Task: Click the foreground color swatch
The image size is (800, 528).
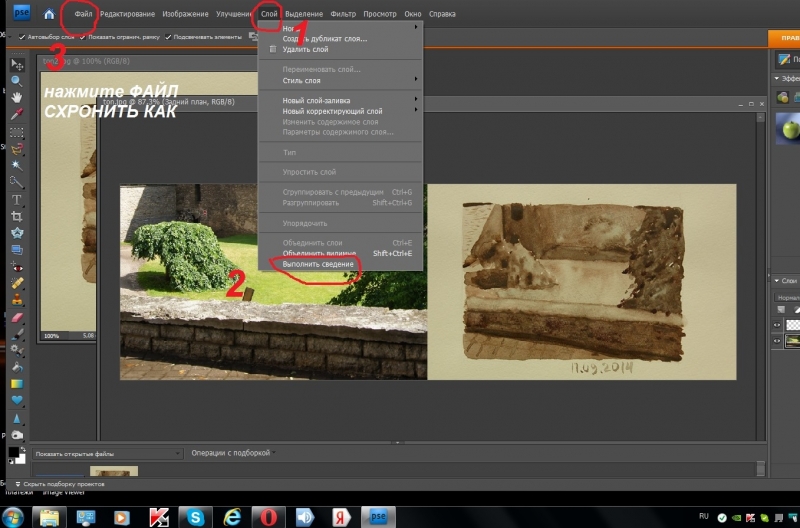Action: [11, 452]
